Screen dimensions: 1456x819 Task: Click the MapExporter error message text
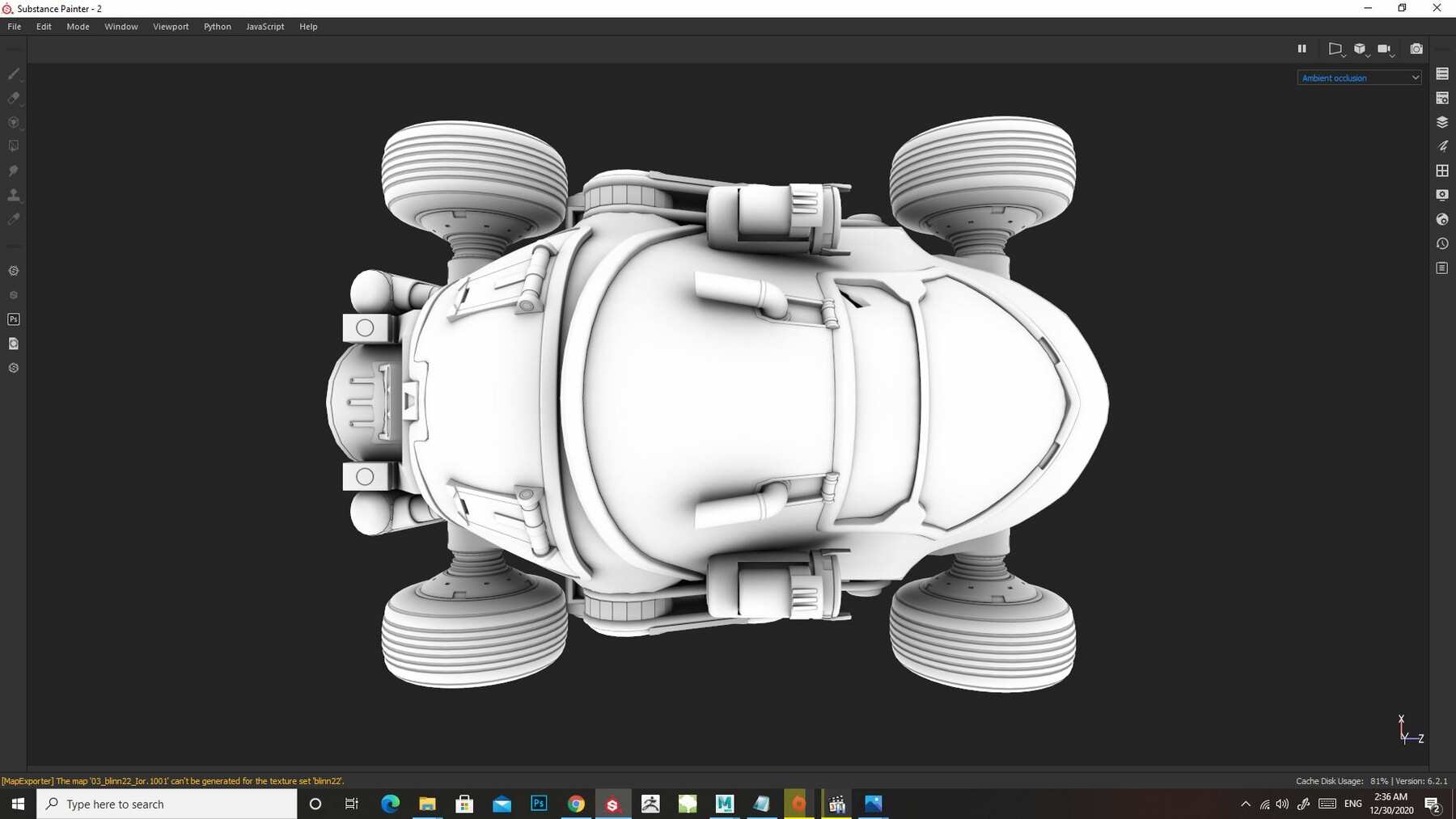click(172, 781)
